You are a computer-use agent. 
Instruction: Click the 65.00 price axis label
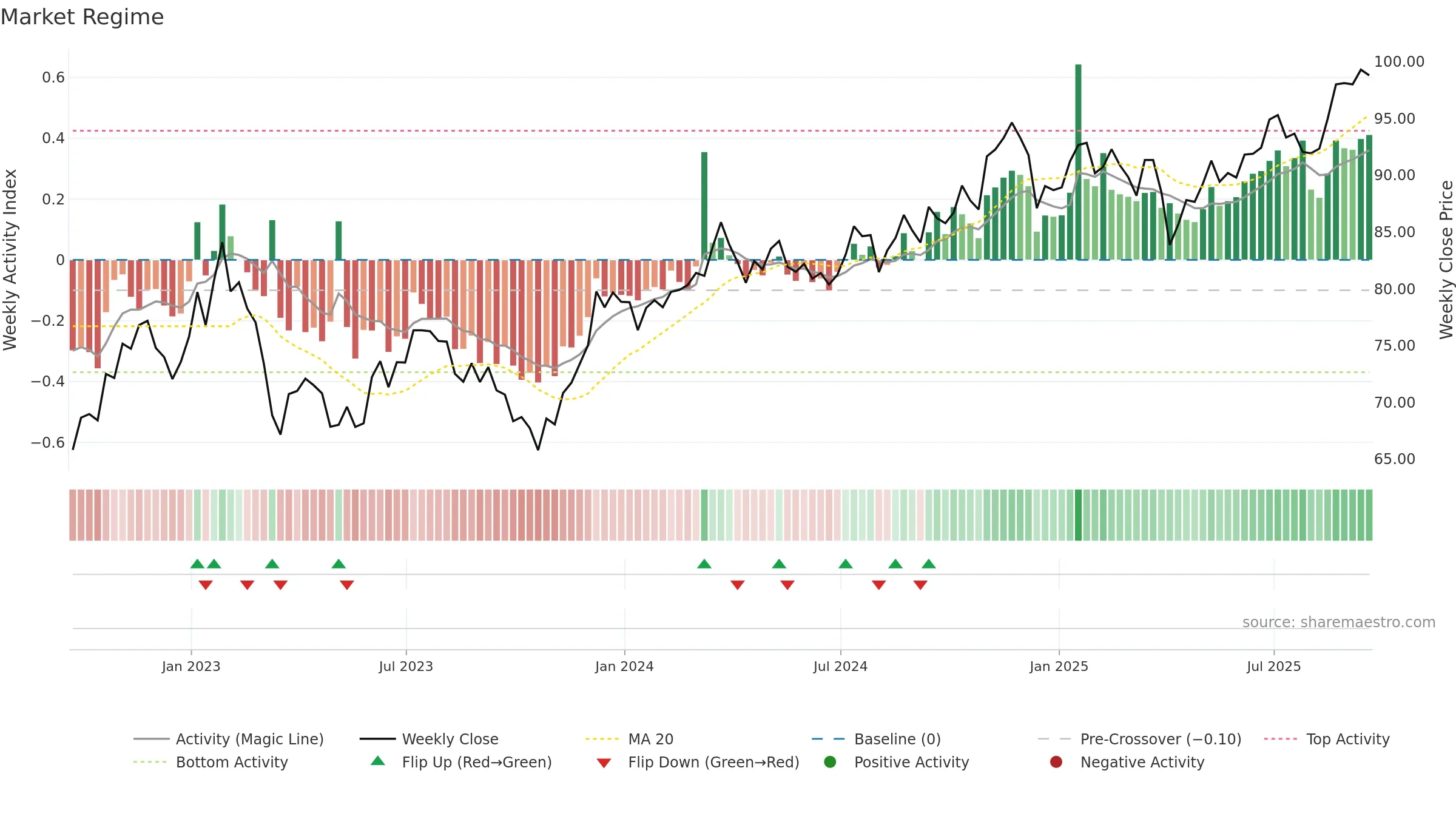(x=1395, y=459)
